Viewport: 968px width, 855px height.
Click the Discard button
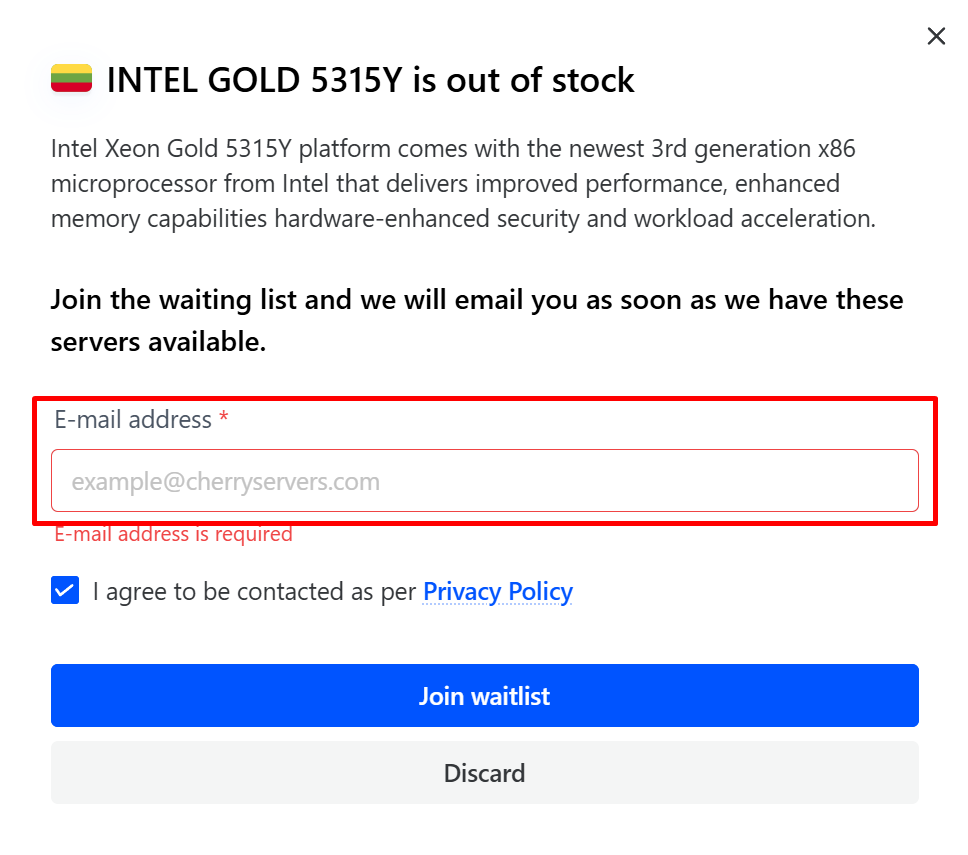click(x=484, y=773)
